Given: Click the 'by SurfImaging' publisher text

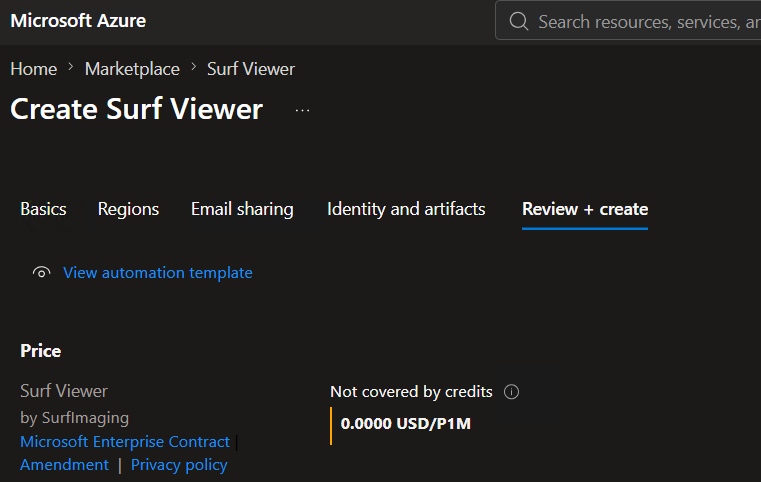Looking at the screenshot, I should (75, 418).
